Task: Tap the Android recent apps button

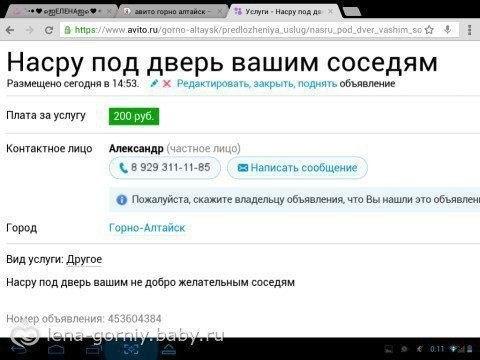Action: 94,349
